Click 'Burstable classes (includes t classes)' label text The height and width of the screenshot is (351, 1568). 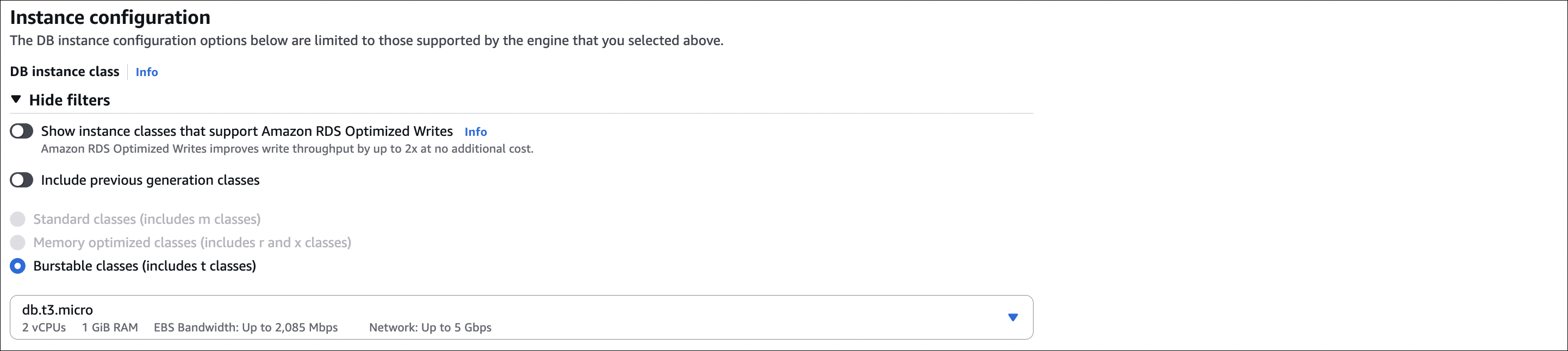144,266
